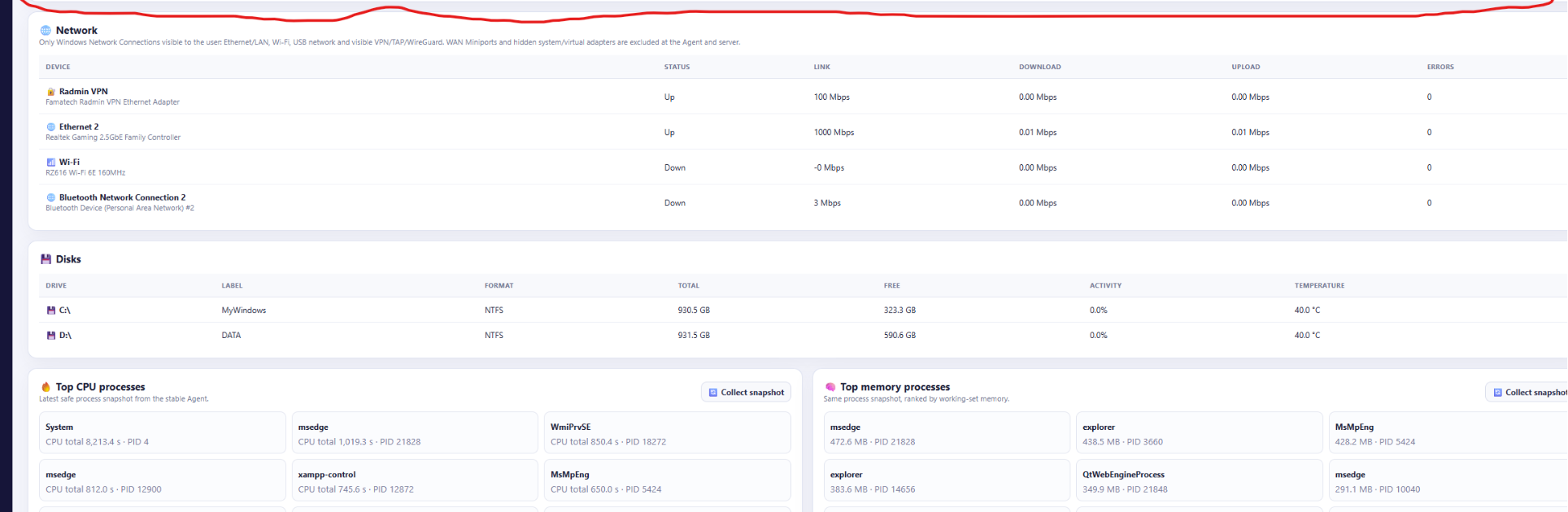Click the D:\ drive disk icon

coord(51,336)
